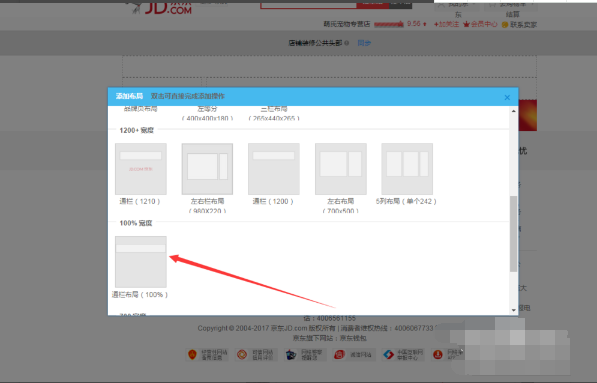
Task: Click the 左等分 label at the top
Action: click(x=207, y=109)
